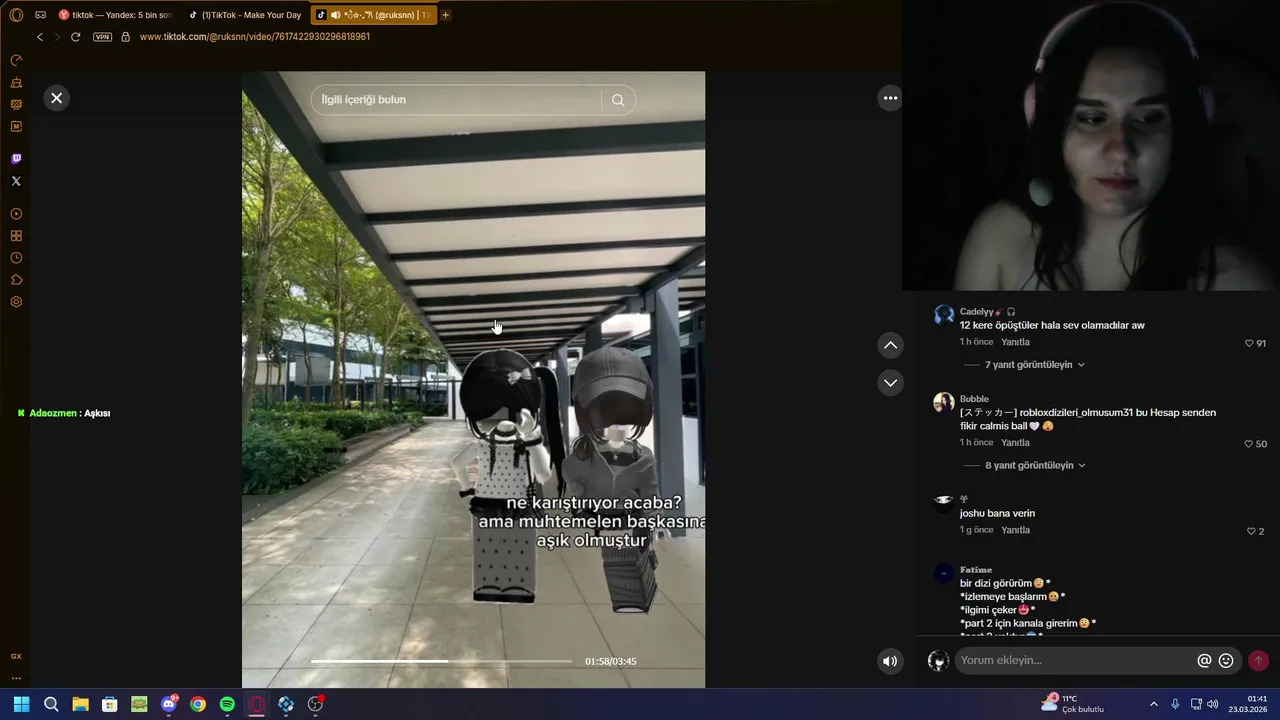Open Bubble username profile link
Image resolution: width=1280 pixels, height=720 pixels.
(x=974, y=399)
